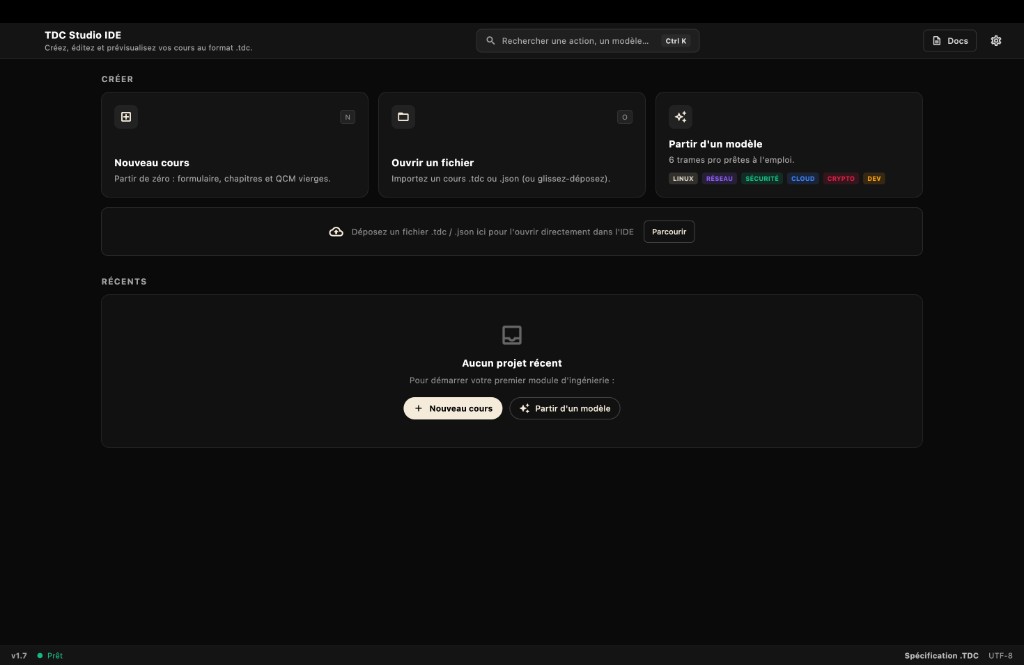The height and width of the screenshot is (665, 1024).
Task: Click the UTF-8 encoding indicator
Action: coord(1000,655)
